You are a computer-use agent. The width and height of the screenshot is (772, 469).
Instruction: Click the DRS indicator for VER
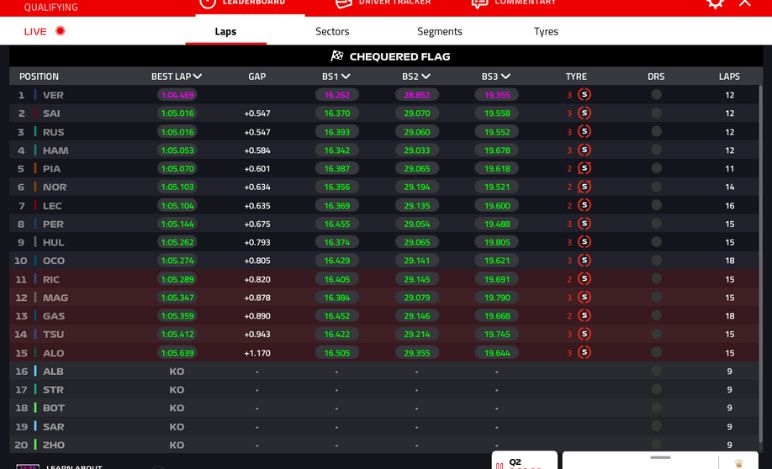pyautogui.click(x=656, y=95)
